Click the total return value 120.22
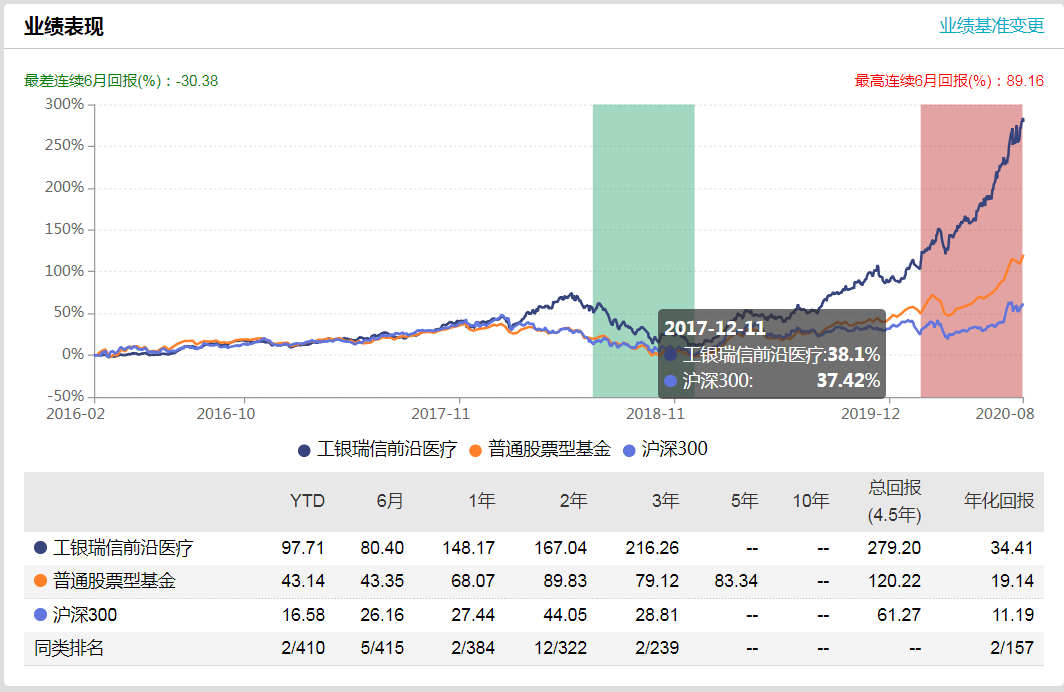1064x692 pixels. tap(894, 581)
